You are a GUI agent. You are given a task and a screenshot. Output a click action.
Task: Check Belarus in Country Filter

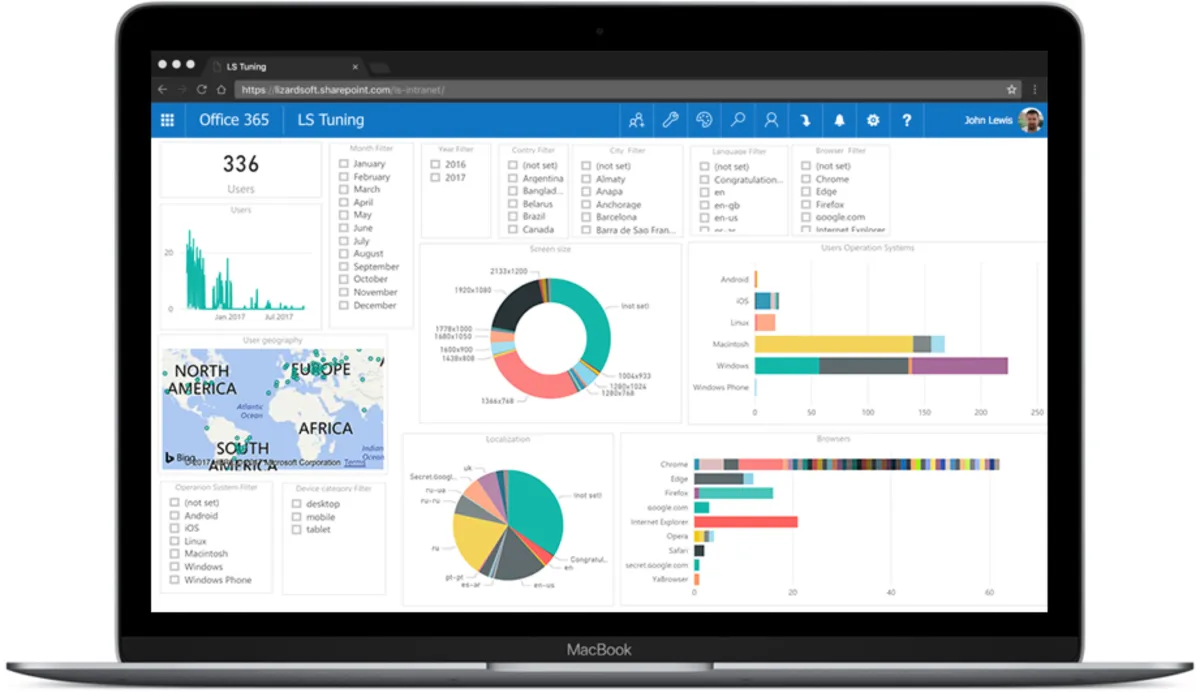pyautogui.click(x=513, y=203)
